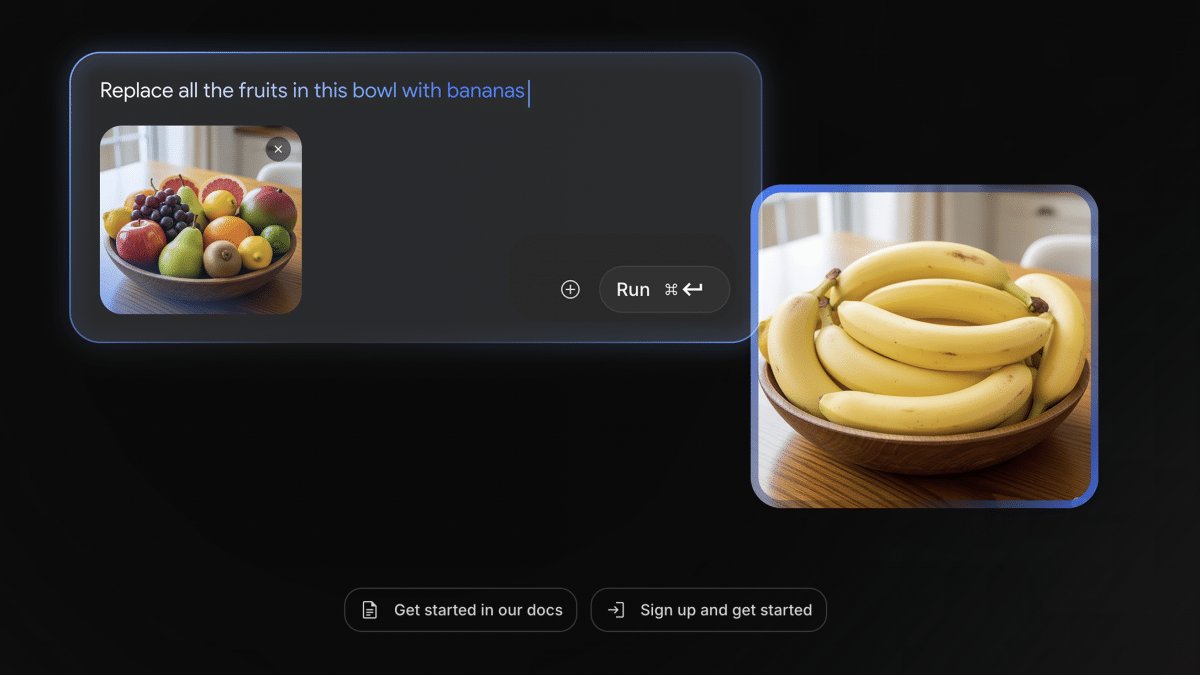Click the word bananas in the prompt
This screenshot has height=675, width=1200.
coord(485,91)
